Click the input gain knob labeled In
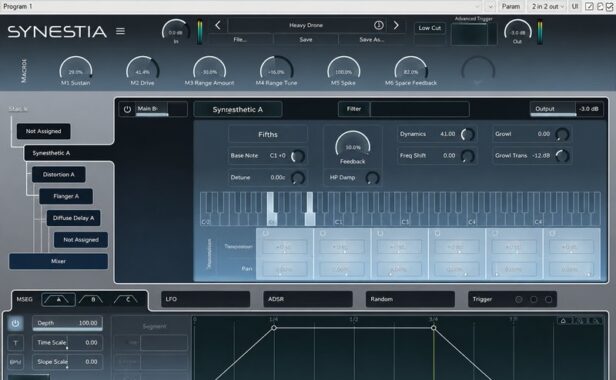This screenshot has height=380, width=616. click(x=175, y=31)
